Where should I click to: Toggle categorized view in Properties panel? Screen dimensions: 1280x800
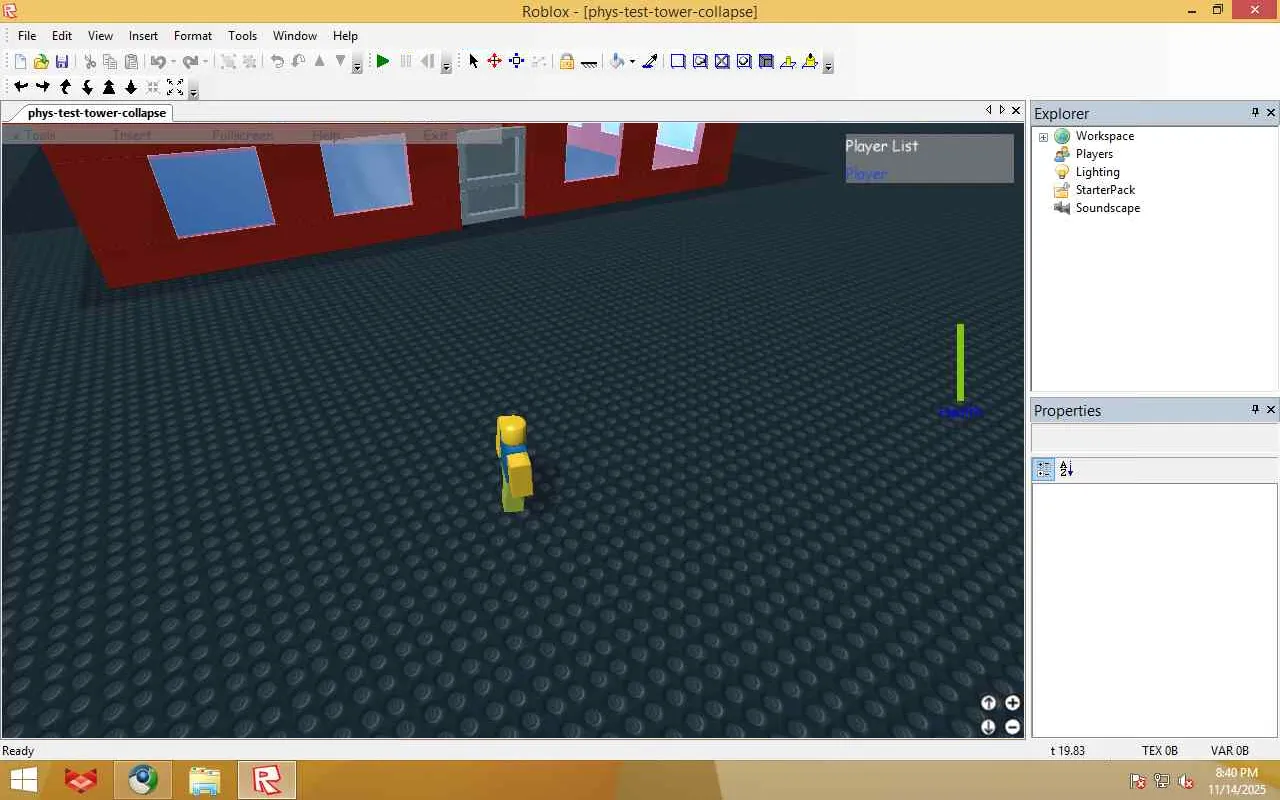coord(1044,469)
